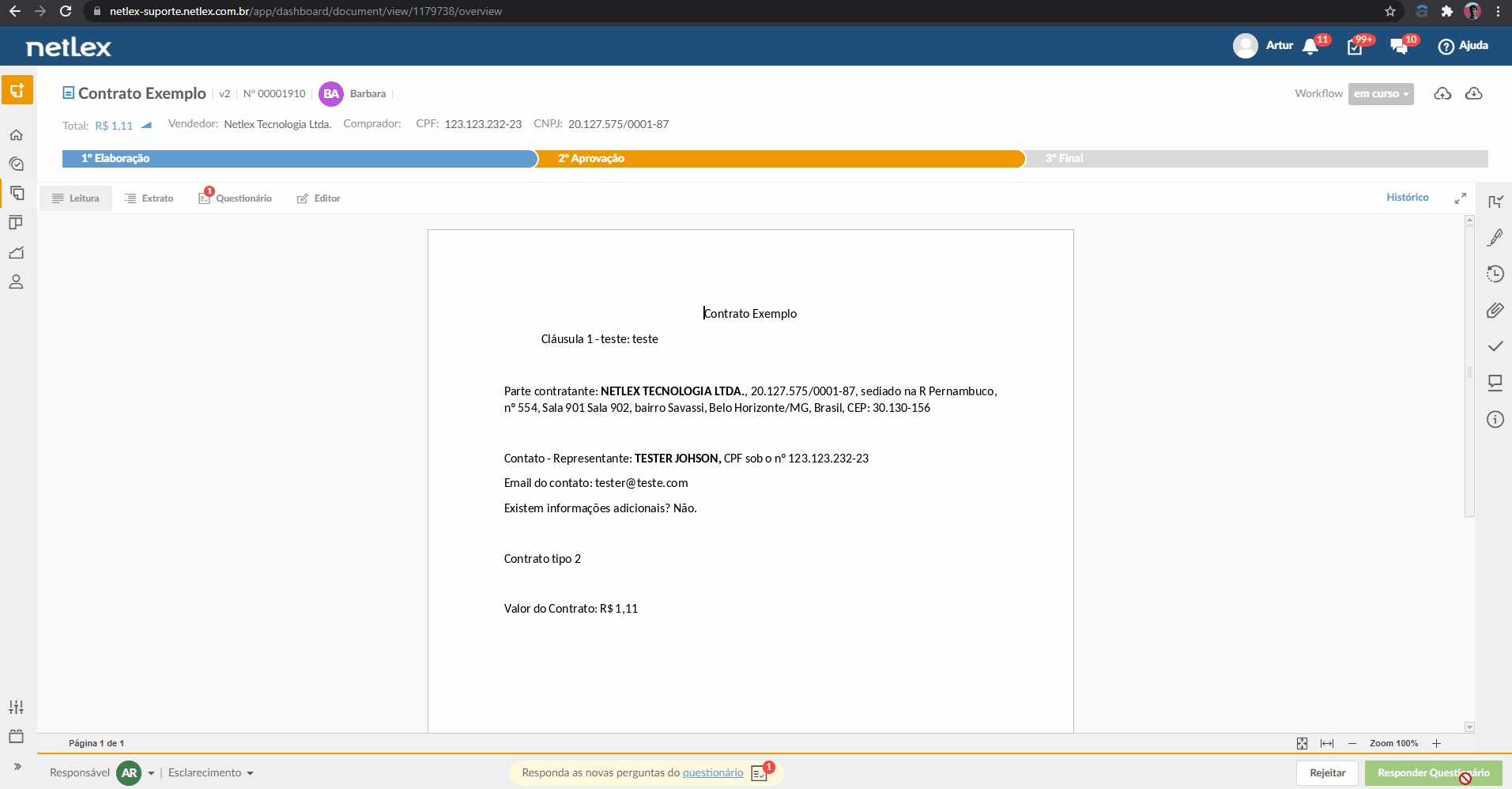
Task: Expand document view to fullscreen
Action: point(1460,198)
